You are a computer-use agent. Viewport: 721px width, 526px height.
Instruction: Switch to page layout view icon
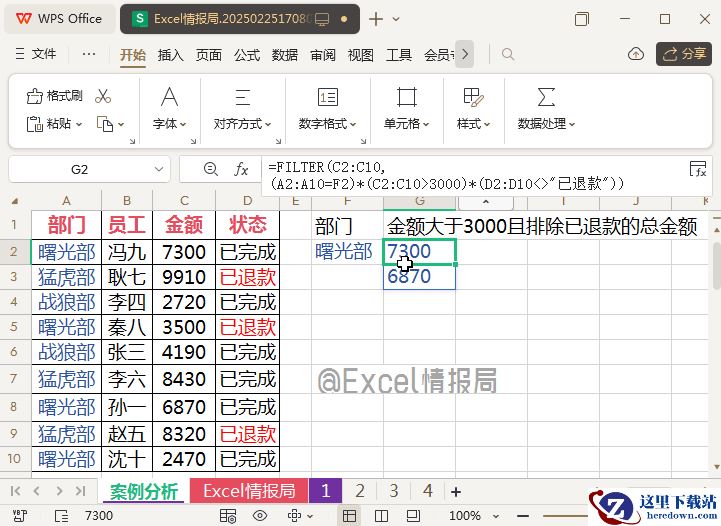click(x=413, y=516)
